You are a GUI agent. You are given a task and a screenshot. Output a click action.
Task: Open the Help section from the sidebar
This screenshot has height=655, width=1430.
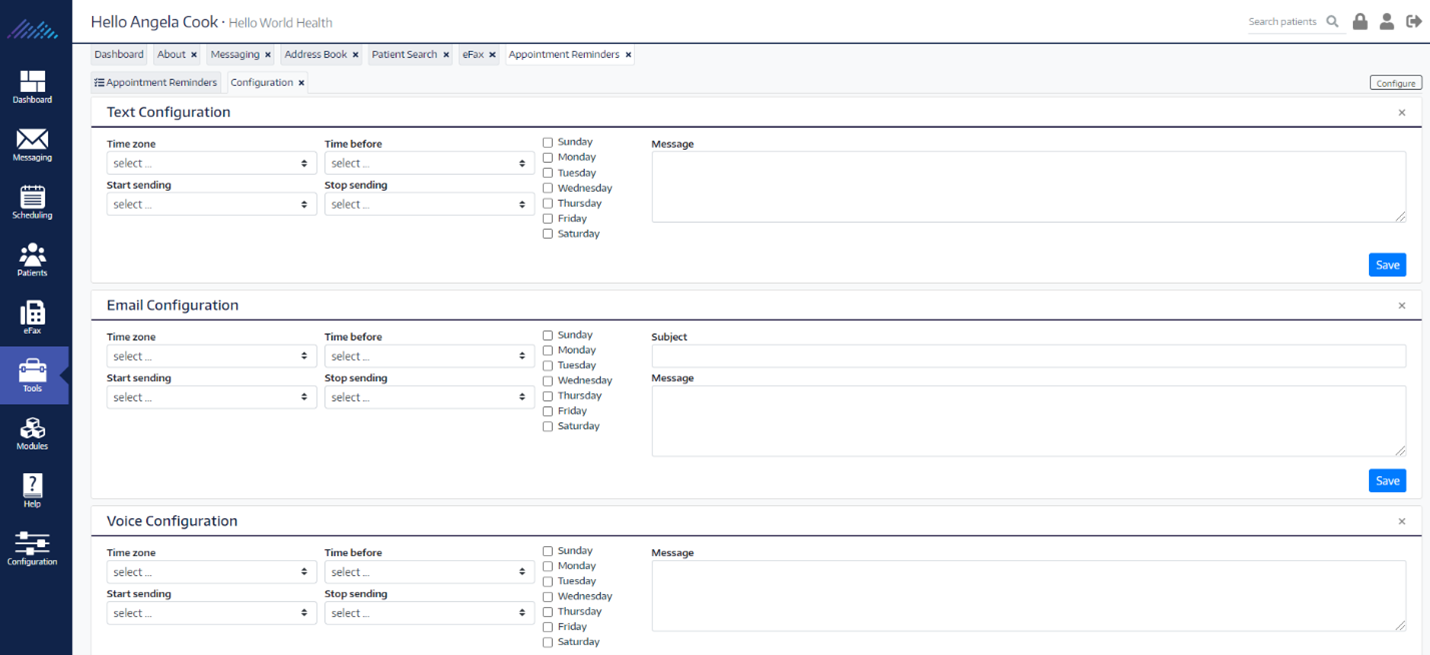[x=32, y=489]
